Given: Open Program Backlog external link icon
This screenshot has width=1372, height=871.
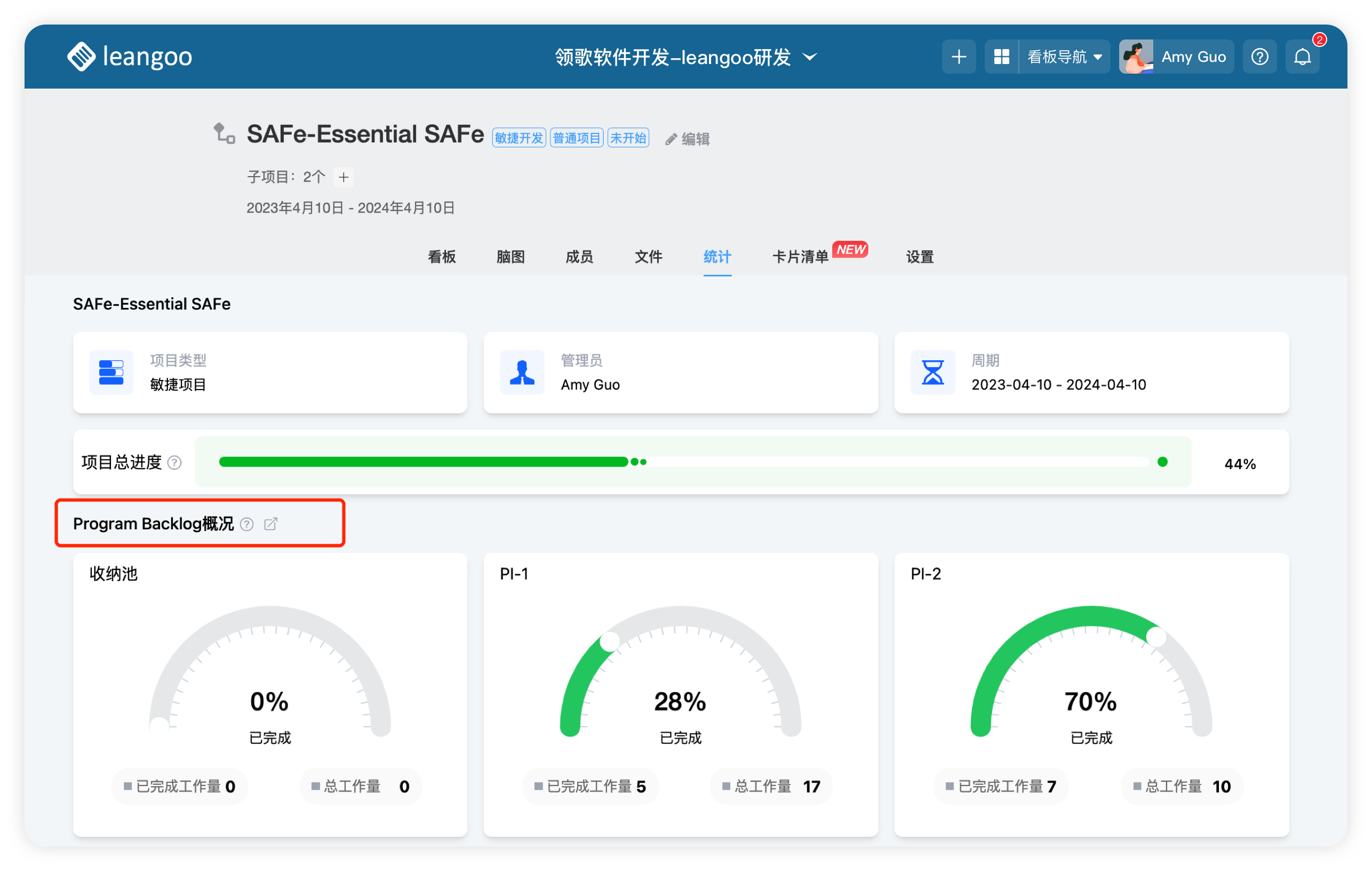Looking at the screenshot, I should coord(270,523).
